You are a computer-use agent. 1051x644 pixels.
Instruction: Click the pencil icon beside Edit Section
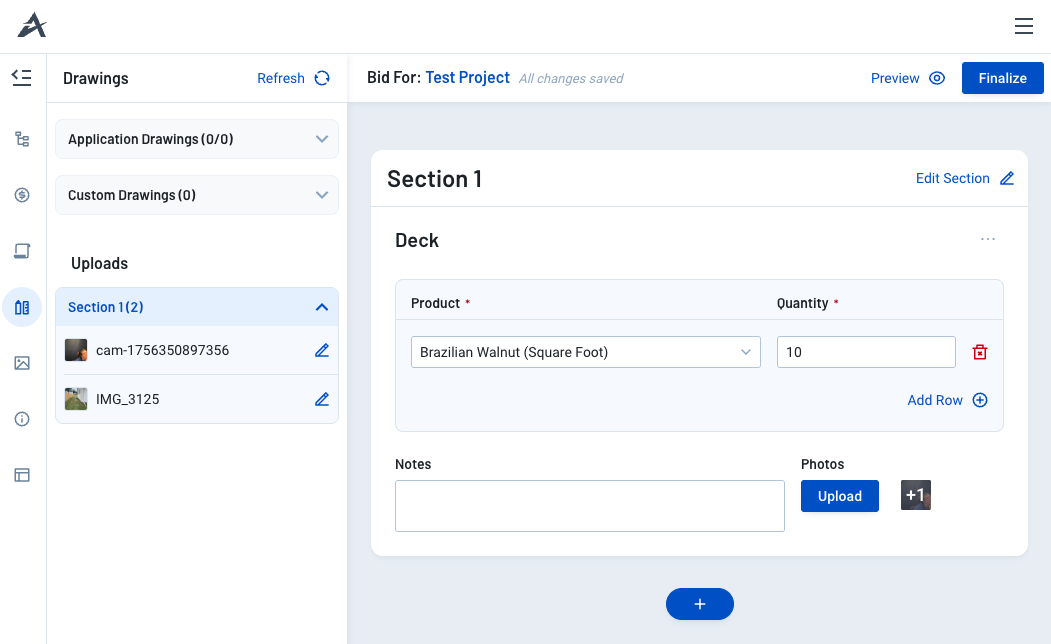(x=1007, y=178)
